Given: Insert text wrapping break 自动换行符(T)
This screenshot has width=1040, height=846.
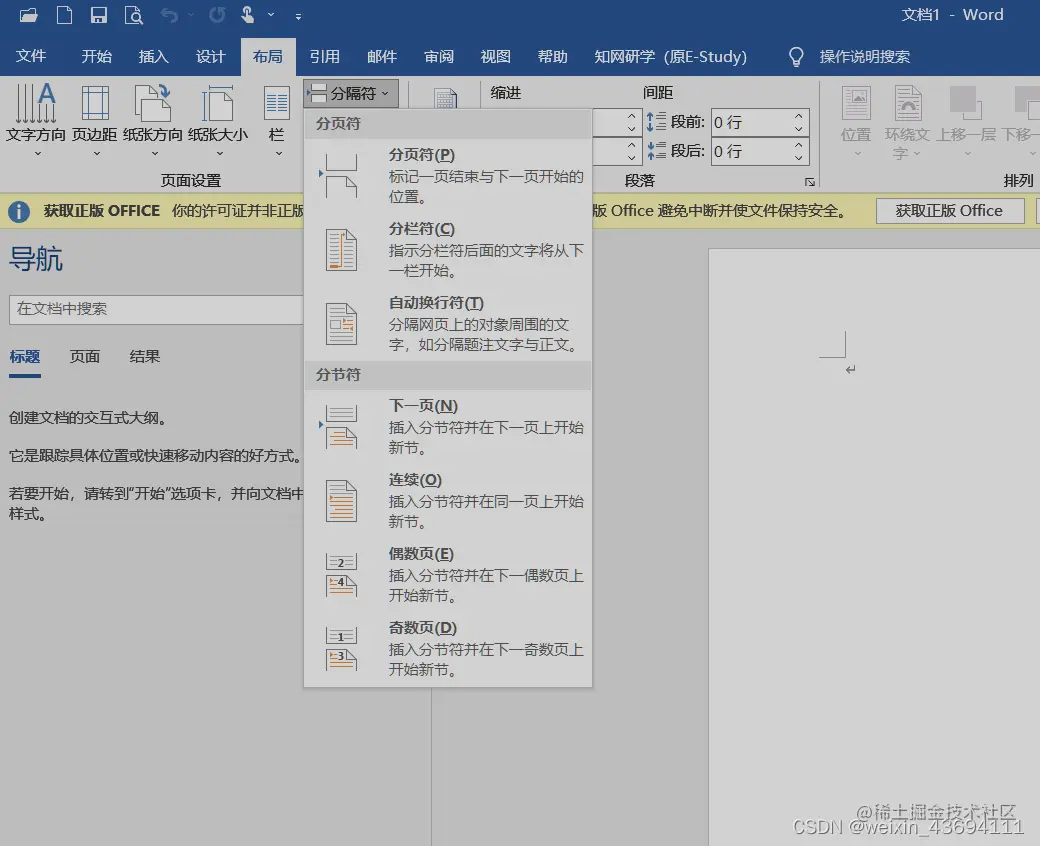Looking at the screenshot, I should click(448, 324).
